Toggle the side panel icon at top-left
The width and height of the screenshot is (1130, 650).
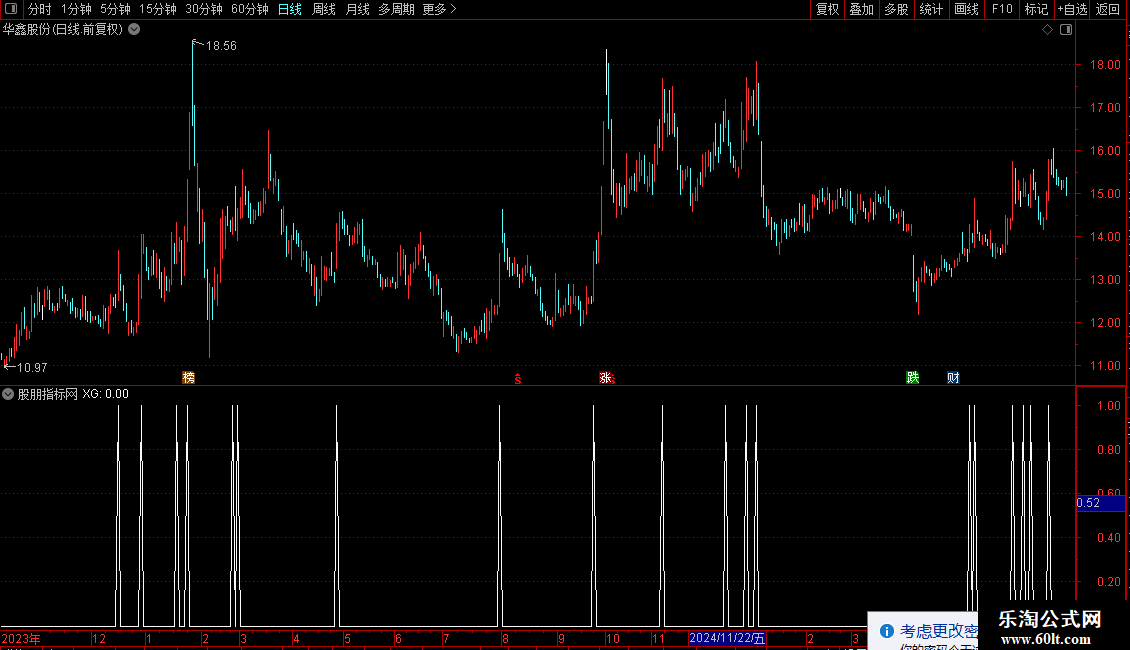pos(11,9)
